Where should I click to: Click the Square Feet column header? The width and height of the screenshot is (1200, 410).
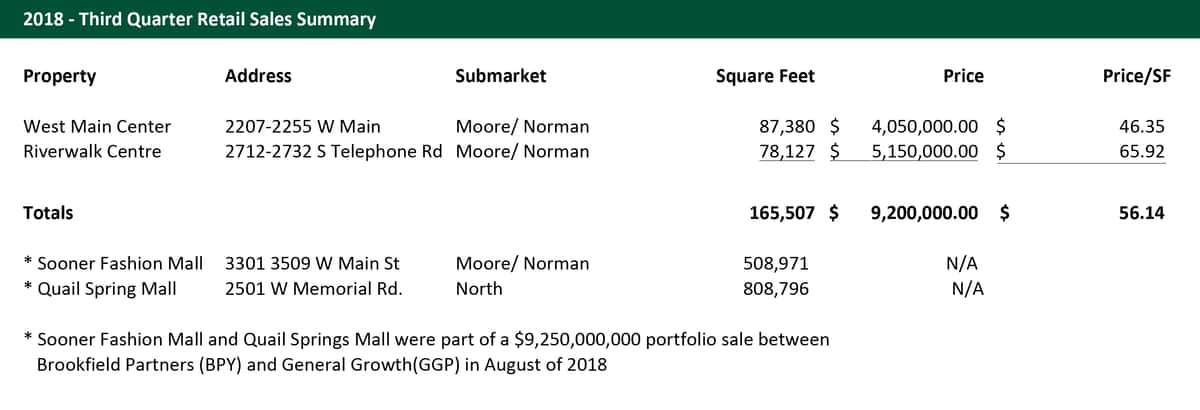coord(765,76)
